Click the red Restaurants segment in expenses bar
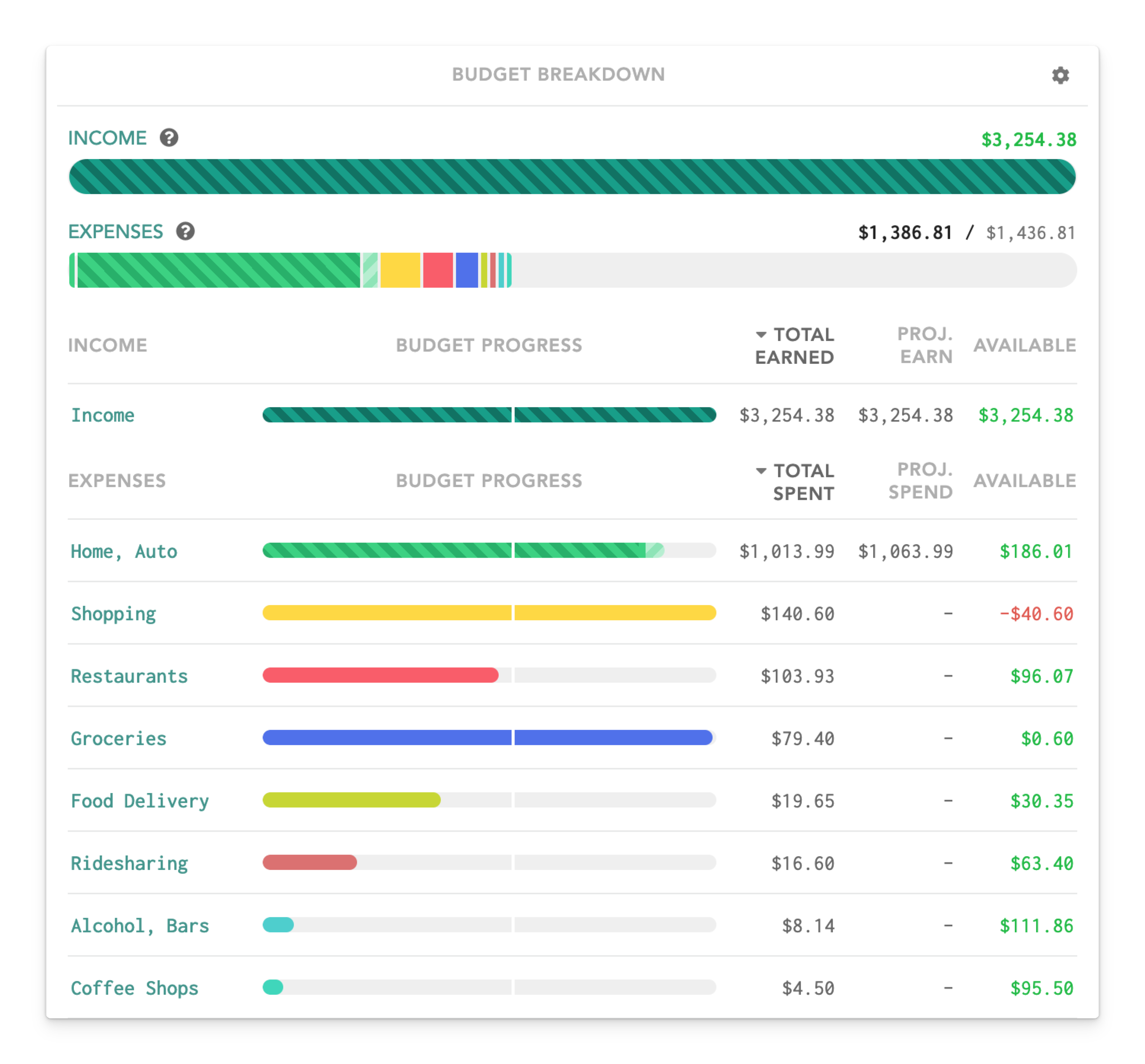Viewport: 1145px width, 1064px height. pyautogui.click(x=438, y=270)
